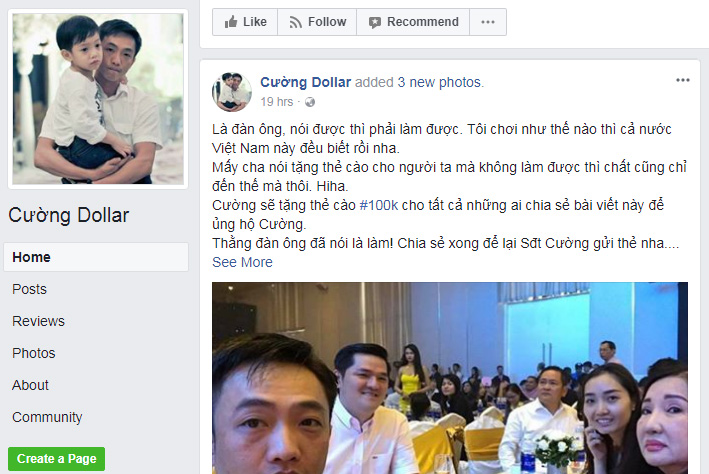This screenshot has height=474, width=709.
Task: Open Cường Dollar's large profile picture
Action: point(98,99)
